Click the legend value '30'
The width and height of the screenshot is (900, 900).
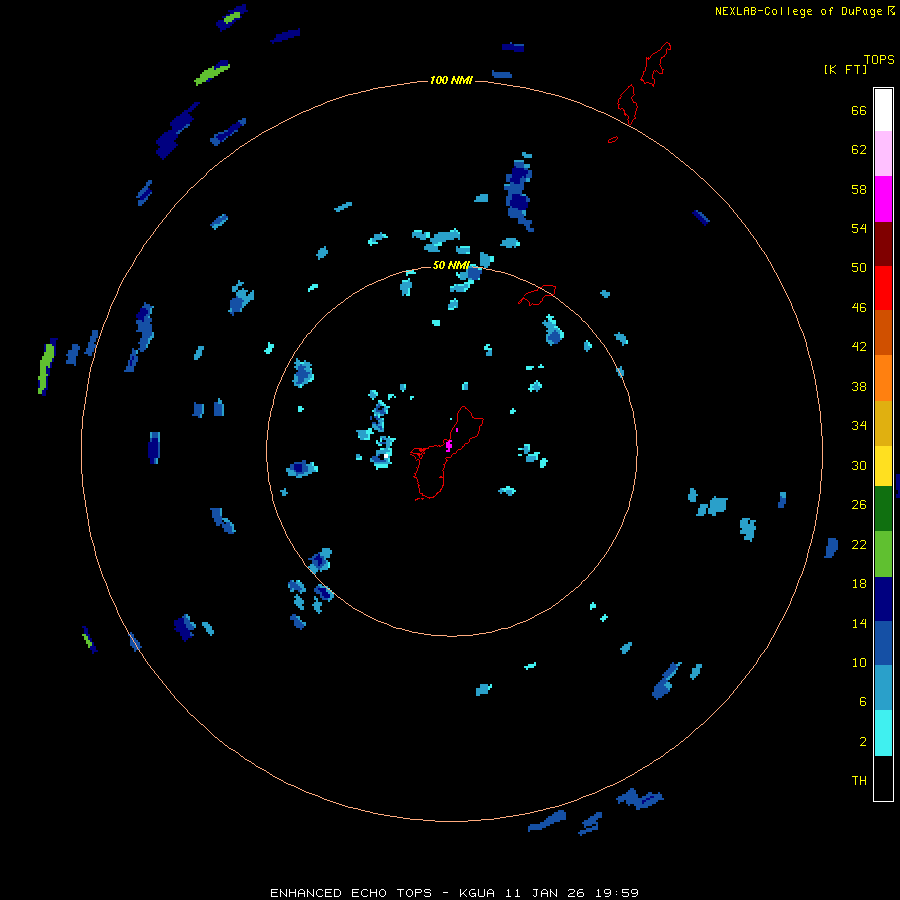(859, 465)
